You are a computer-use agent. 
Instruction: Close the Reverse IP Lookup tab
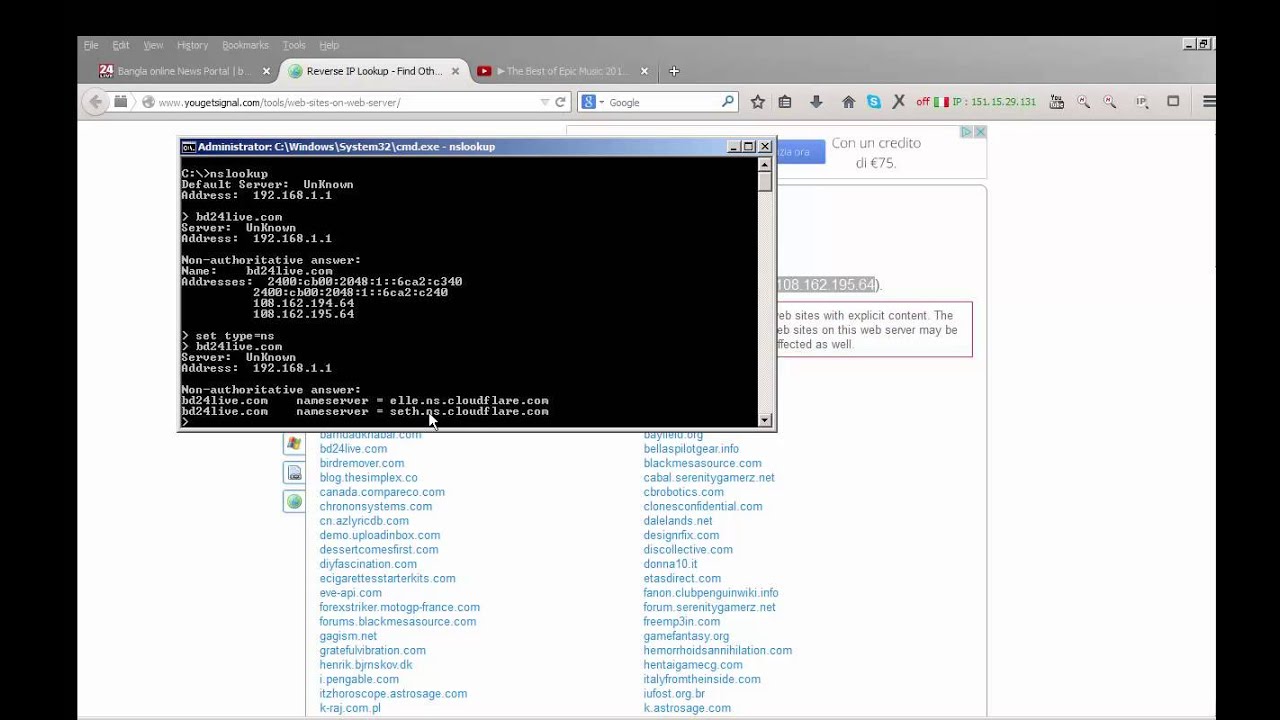click(455, 71)
